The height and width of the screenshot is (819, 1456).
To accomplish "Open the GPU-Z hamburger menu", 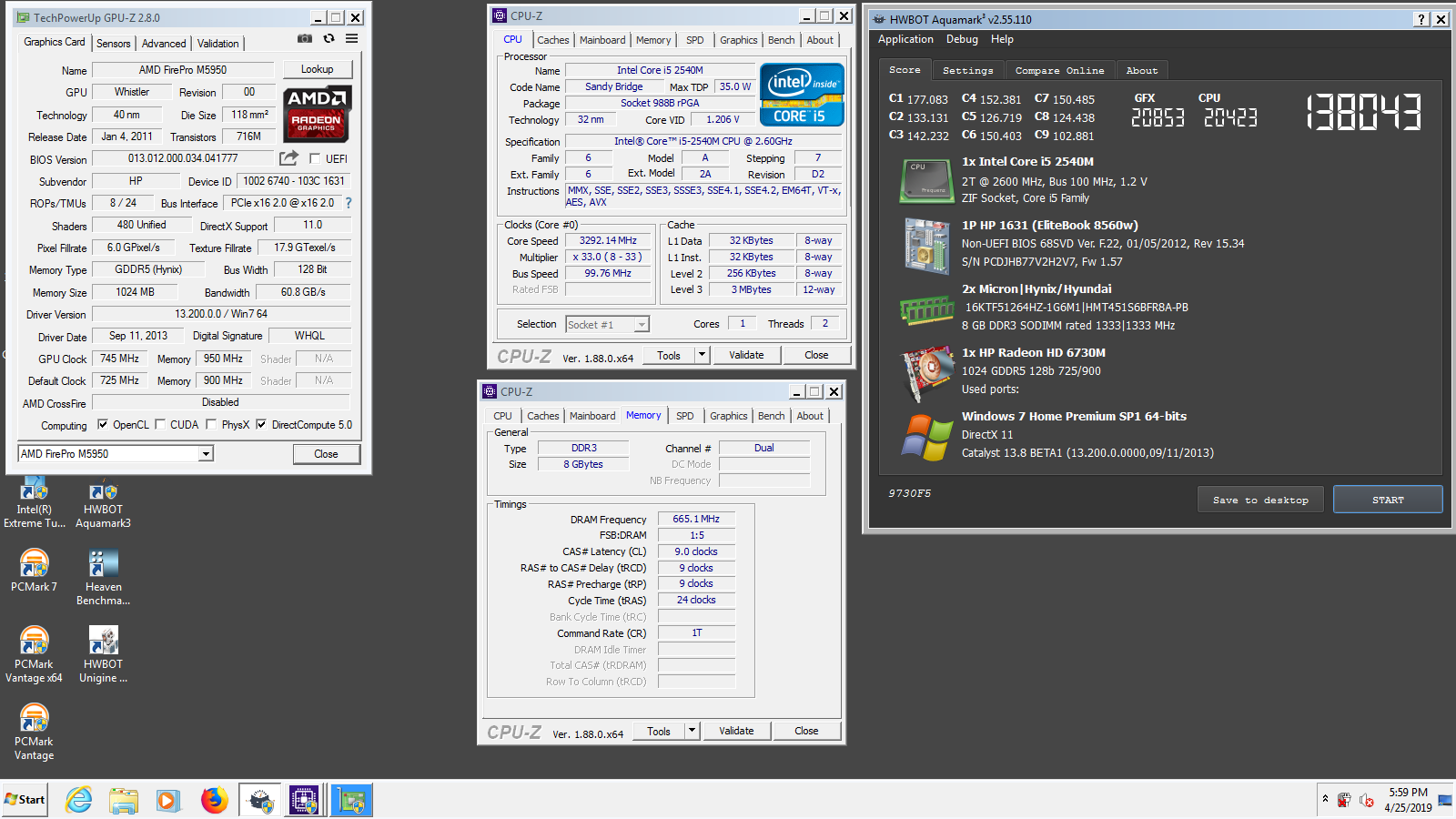I will [351, 39].
